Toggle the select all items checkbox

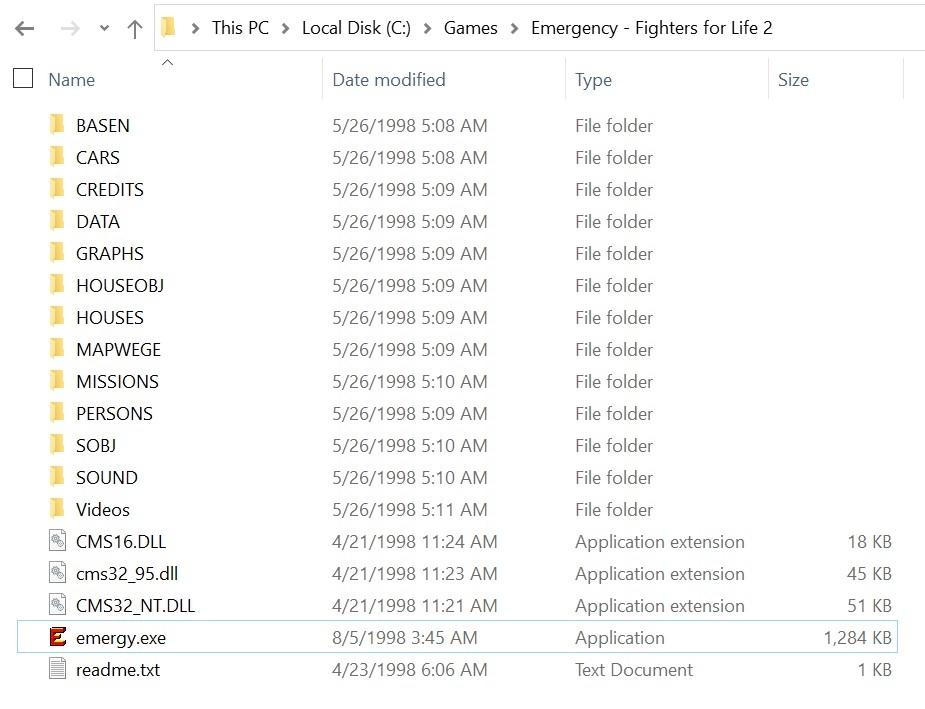point(23,78)
